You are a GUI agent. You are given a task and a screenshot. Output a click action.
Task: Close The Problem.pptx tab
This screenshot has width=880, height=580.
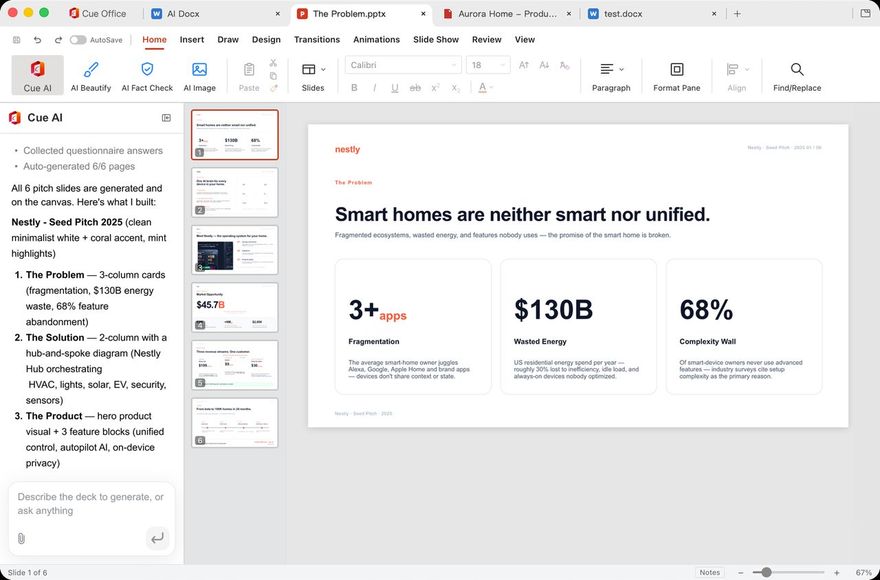(423, 13)
